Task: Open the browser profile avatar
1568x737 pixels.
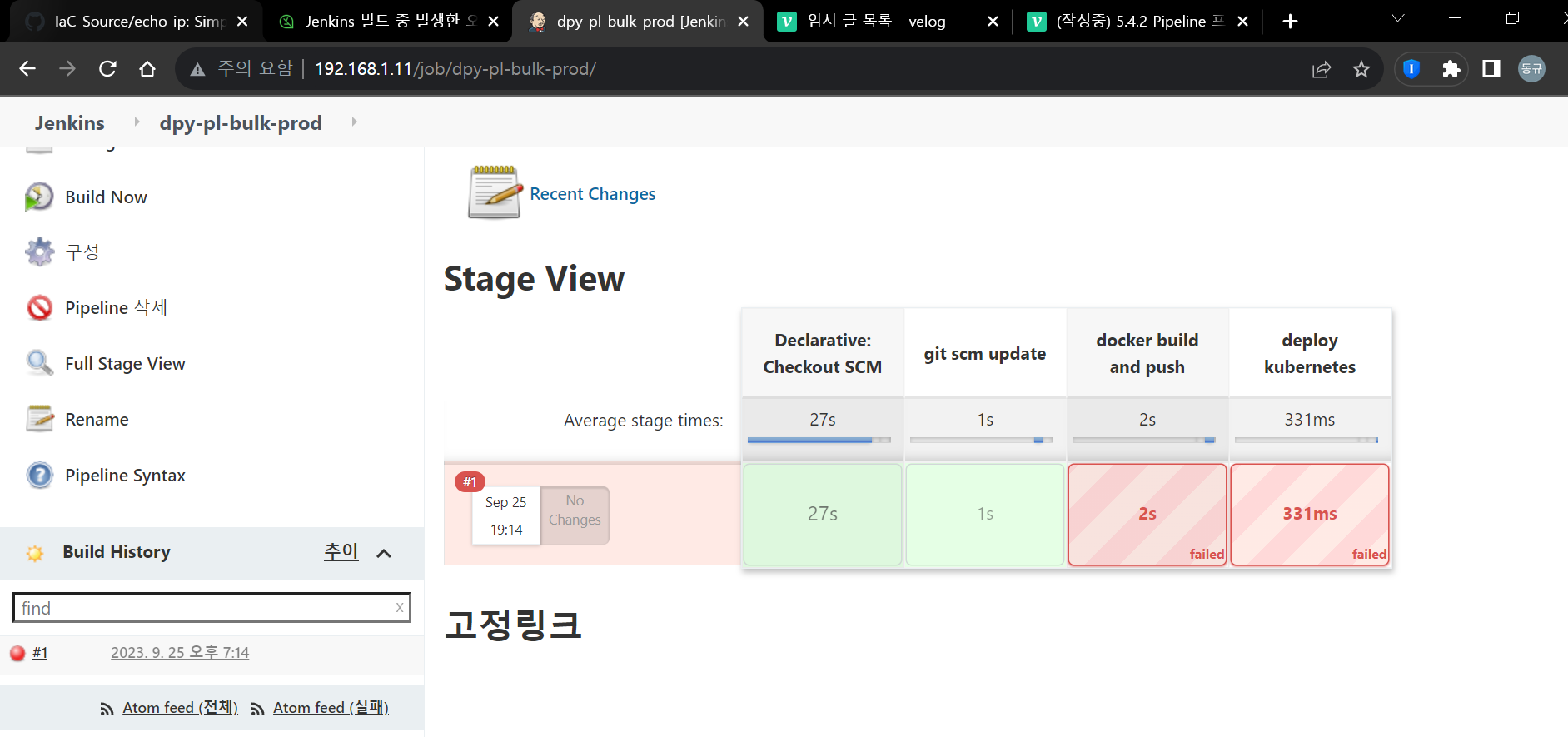Action: coord(1531,69)
